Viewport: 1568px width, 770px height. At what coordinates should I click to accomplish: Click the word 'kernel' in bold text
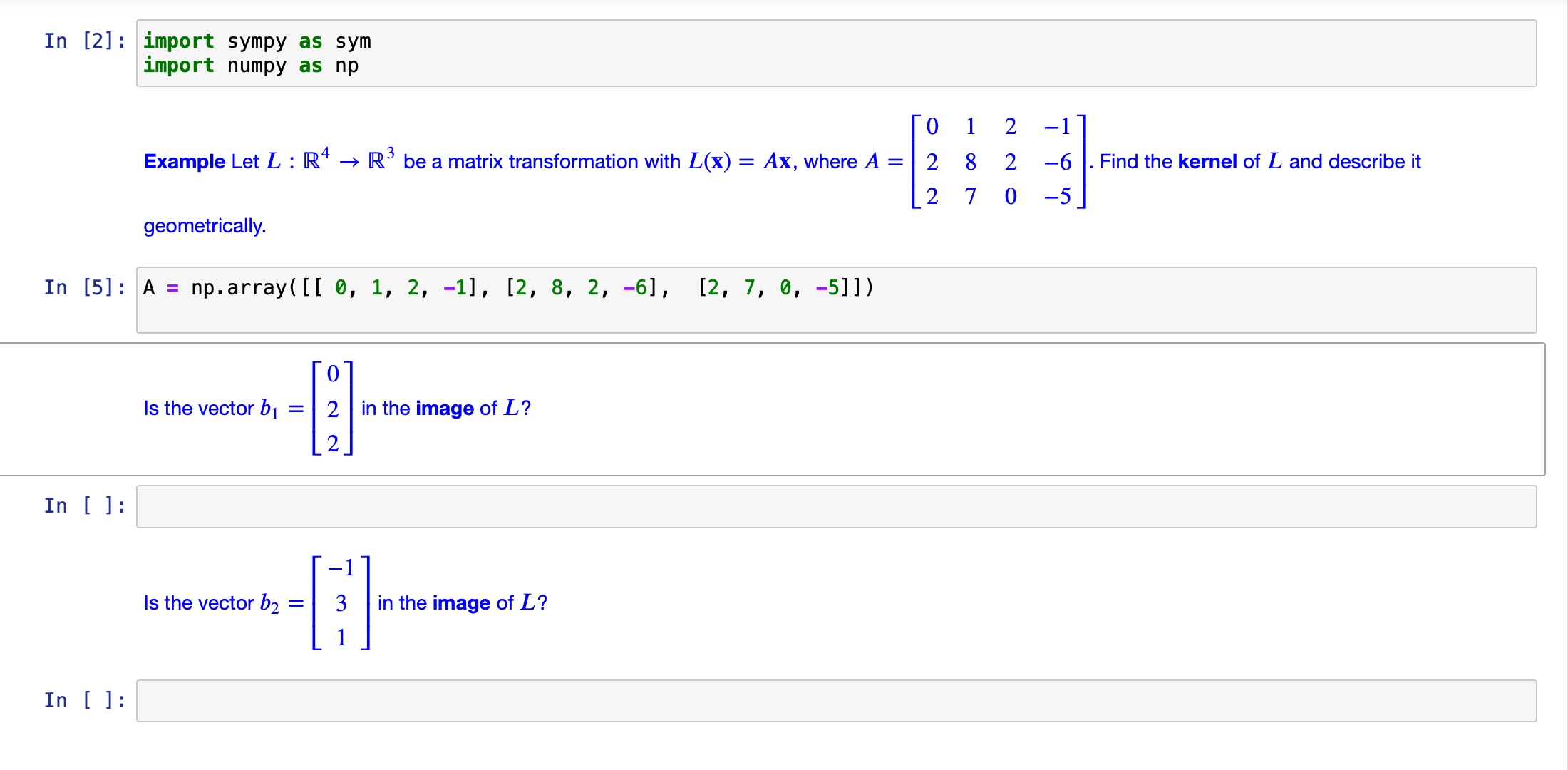[1207, 162]
